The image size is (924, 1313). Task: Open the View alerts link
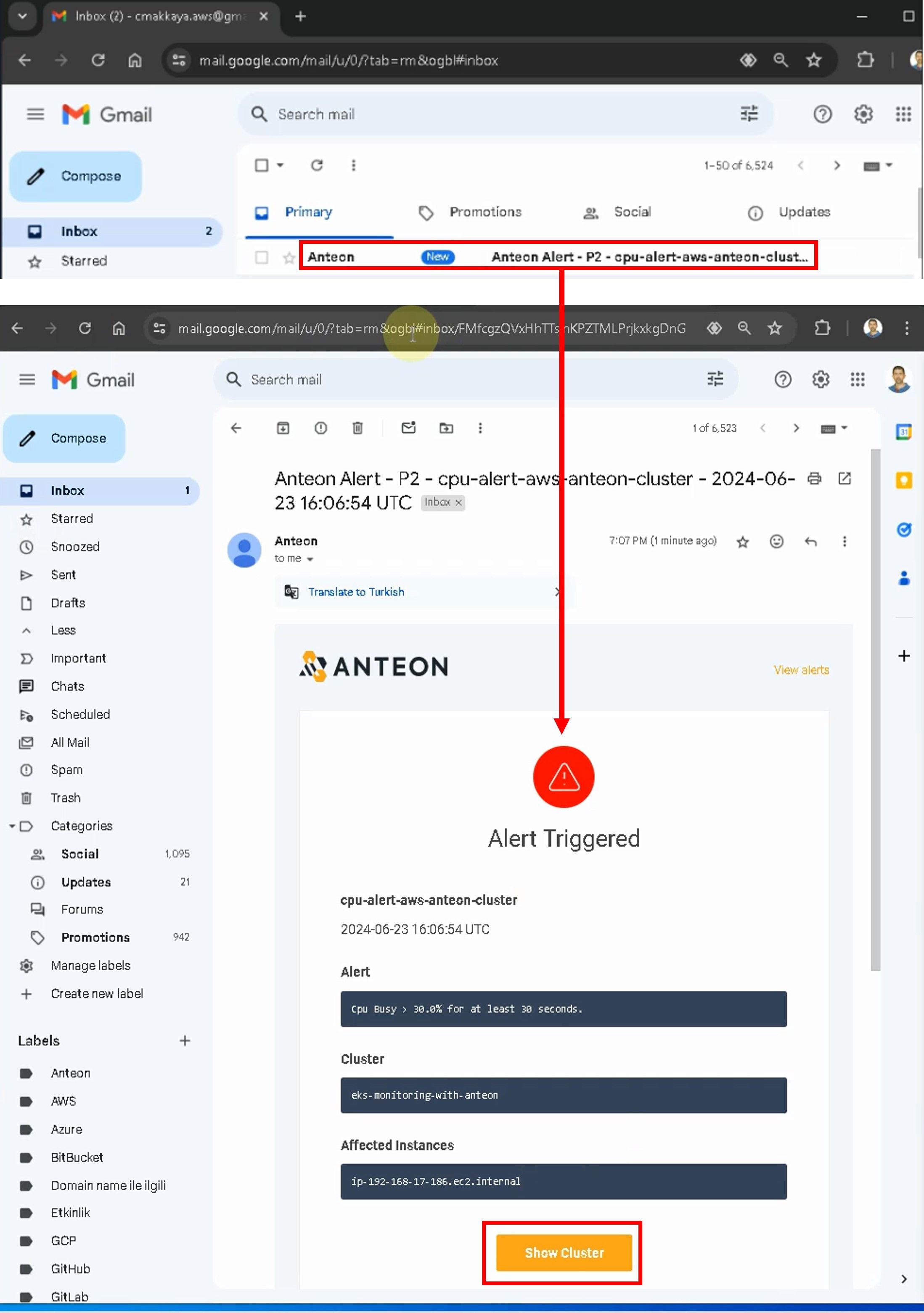click(x=800, y=670)
